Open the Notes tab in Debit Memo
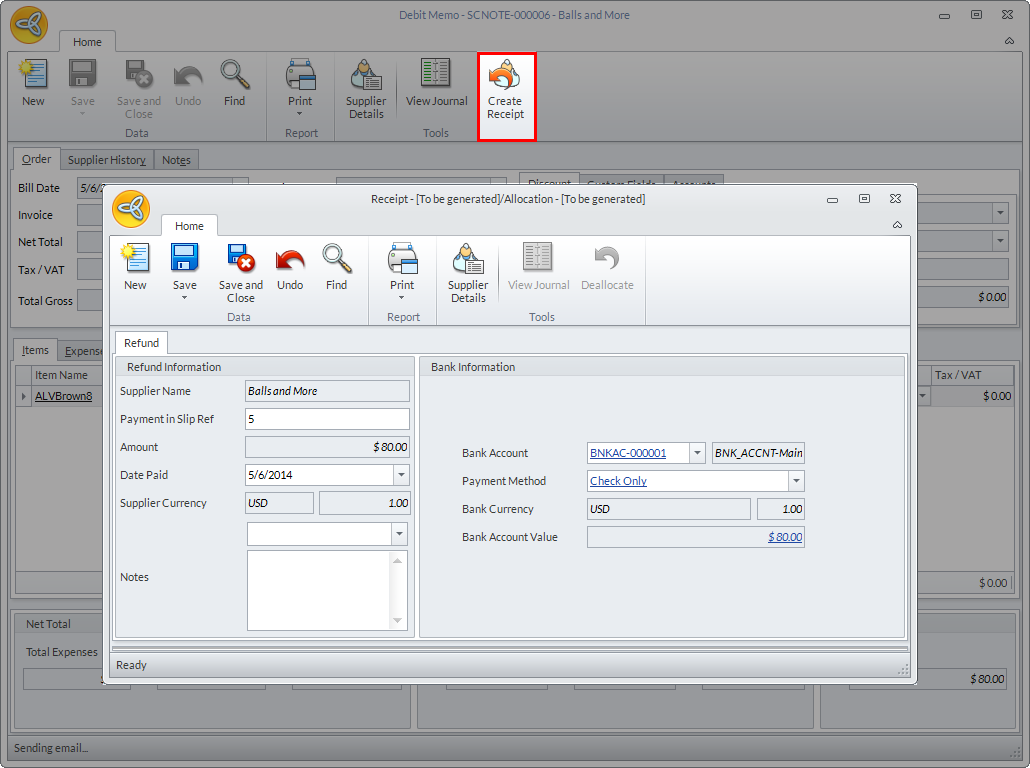The width and height of the screenshot is (1030, 768). click(x=176, y=160)
